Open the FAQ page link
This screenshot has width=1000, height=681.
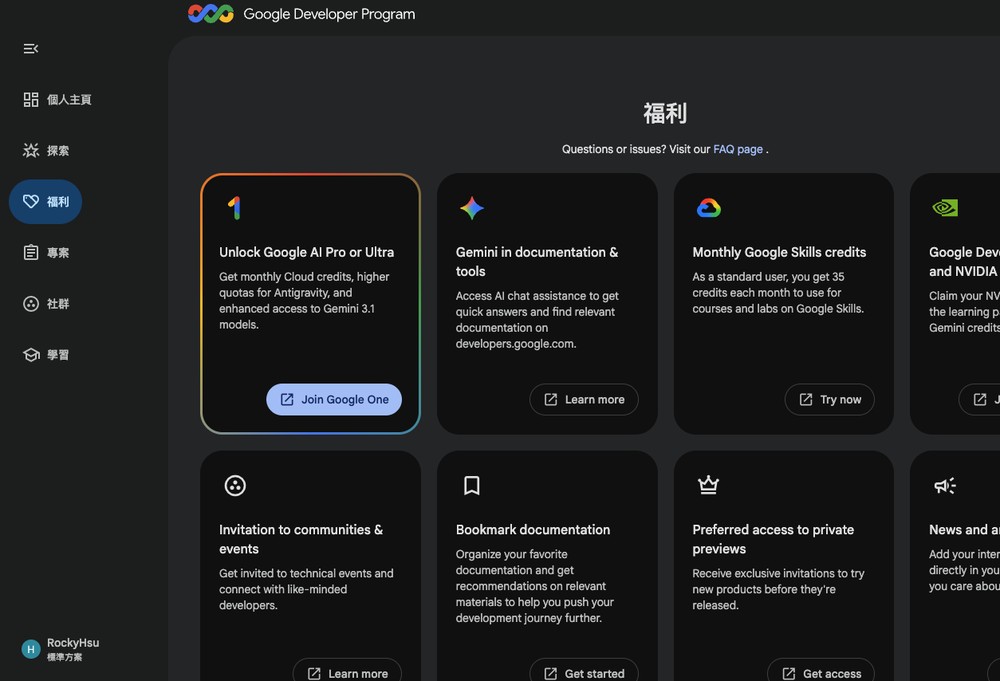tap(738, 149)
